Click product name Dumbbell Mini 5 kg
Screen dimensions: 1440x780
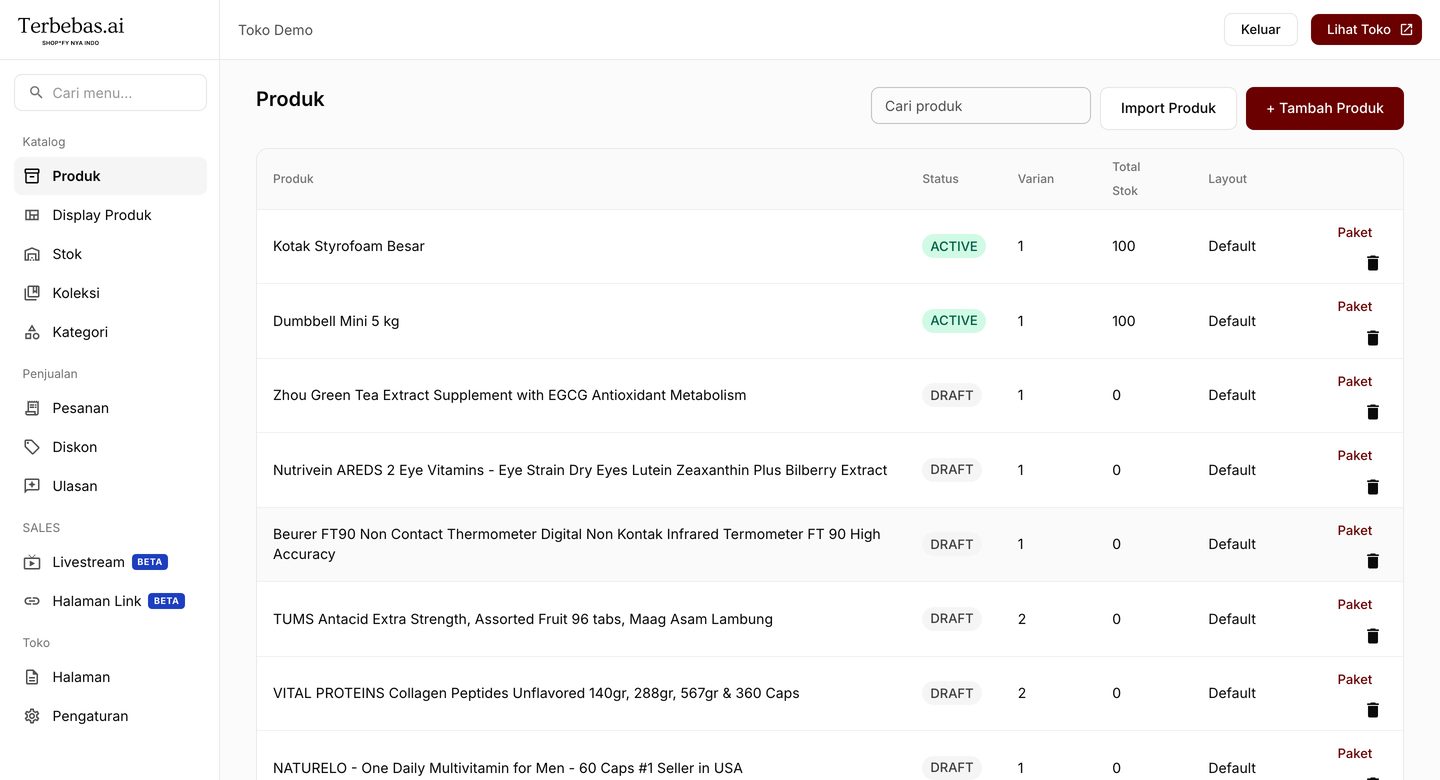click(336, 321)
